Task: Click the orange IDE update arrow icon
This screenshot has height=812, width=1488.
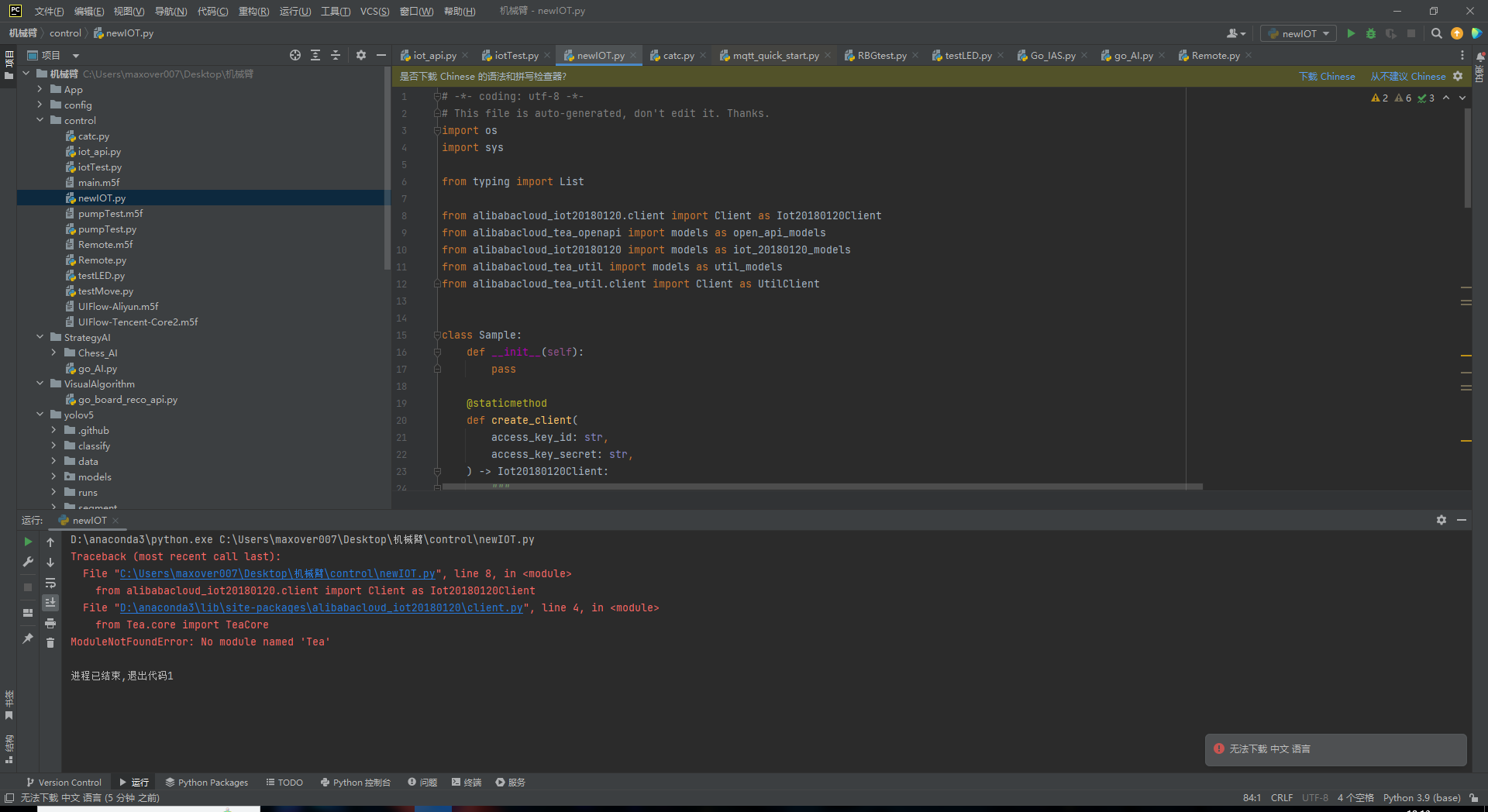Action: click(x=1457, y=33)
